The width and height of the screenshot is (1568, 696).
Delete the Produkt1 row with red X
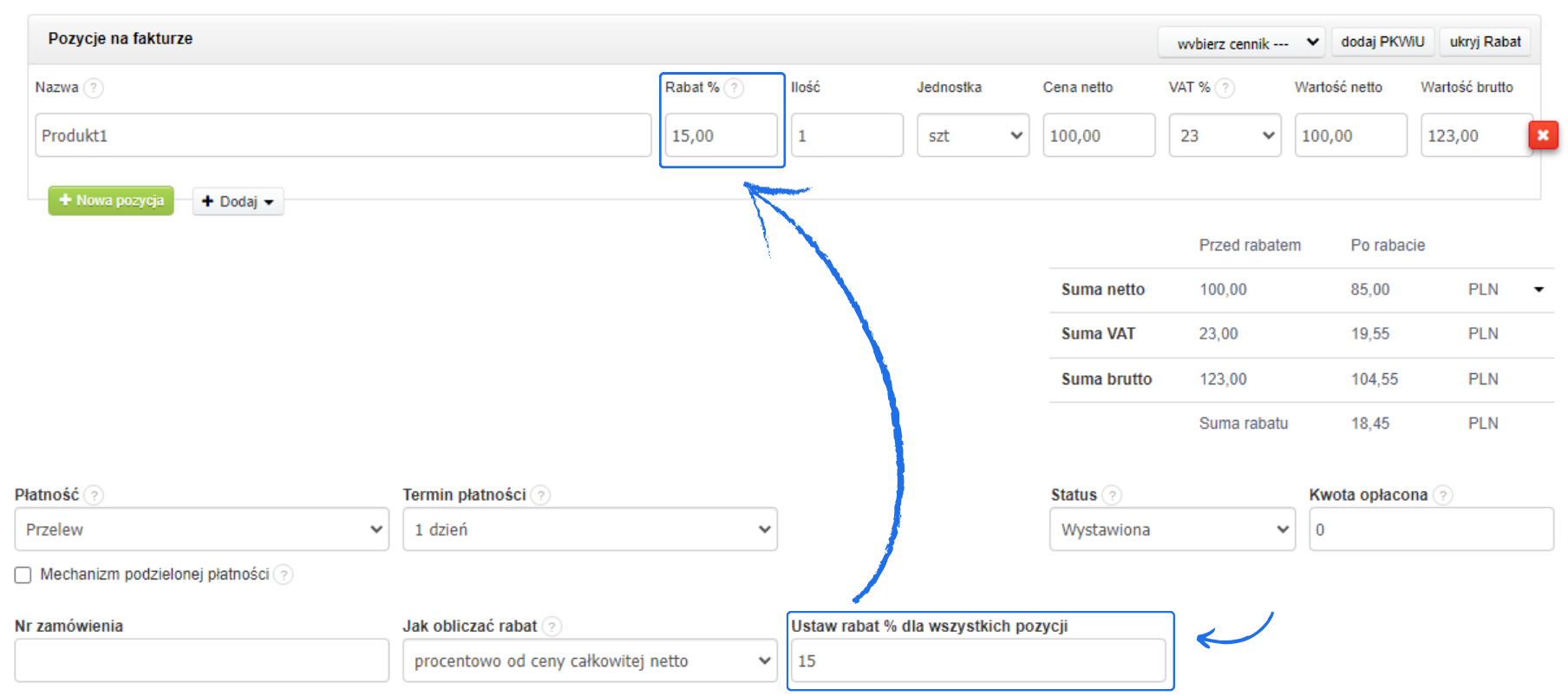[1543, 135]
